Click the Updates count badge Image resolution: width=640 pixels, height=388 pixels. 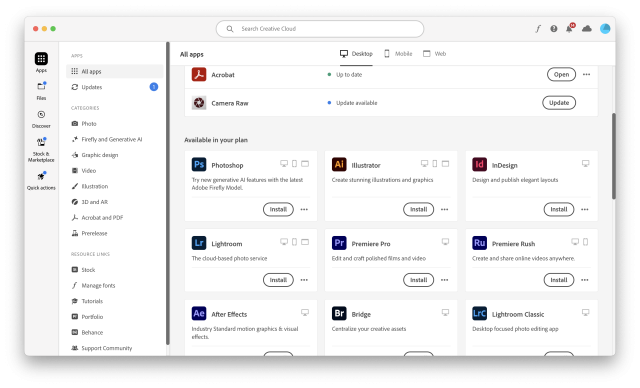tap(154, 87)
